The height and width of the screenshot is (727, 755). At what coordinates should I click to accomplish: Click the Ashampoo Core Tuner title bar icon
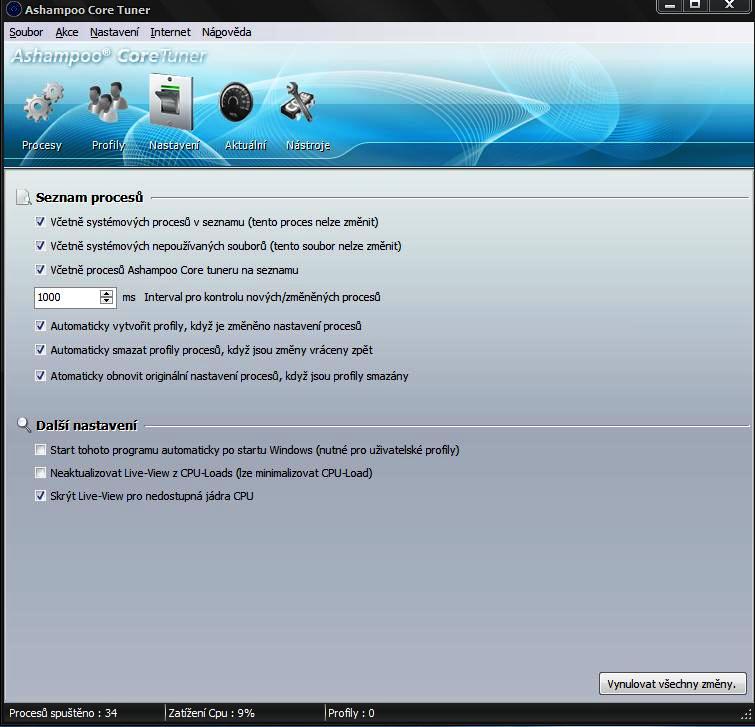tap(13, 9)
